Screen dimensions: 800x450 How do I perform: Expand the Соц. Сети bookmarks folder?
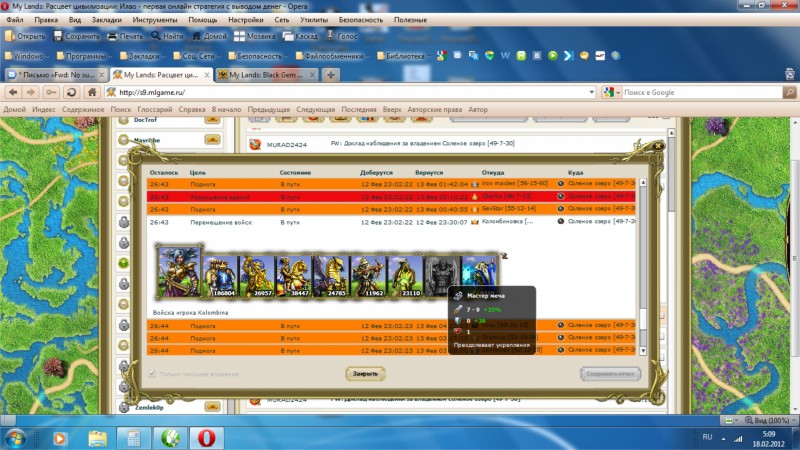click(x=197, y=56)
